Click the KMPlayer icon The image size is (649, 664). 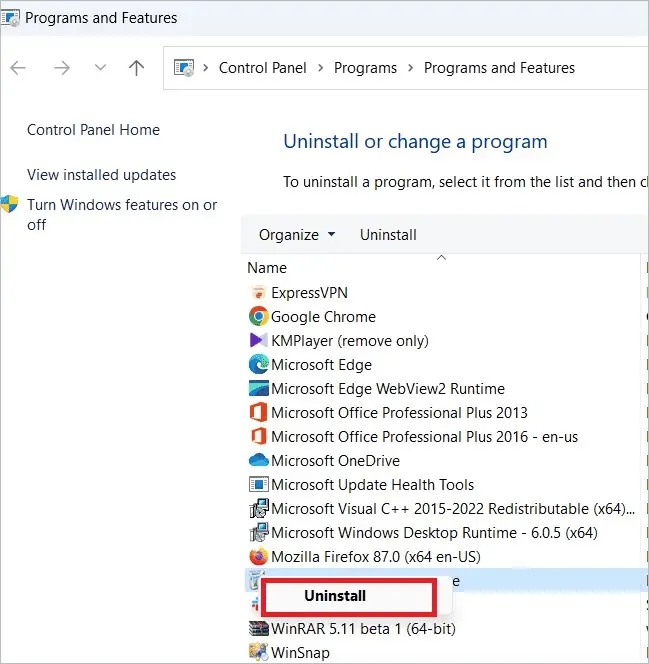[x=258, y=340]
